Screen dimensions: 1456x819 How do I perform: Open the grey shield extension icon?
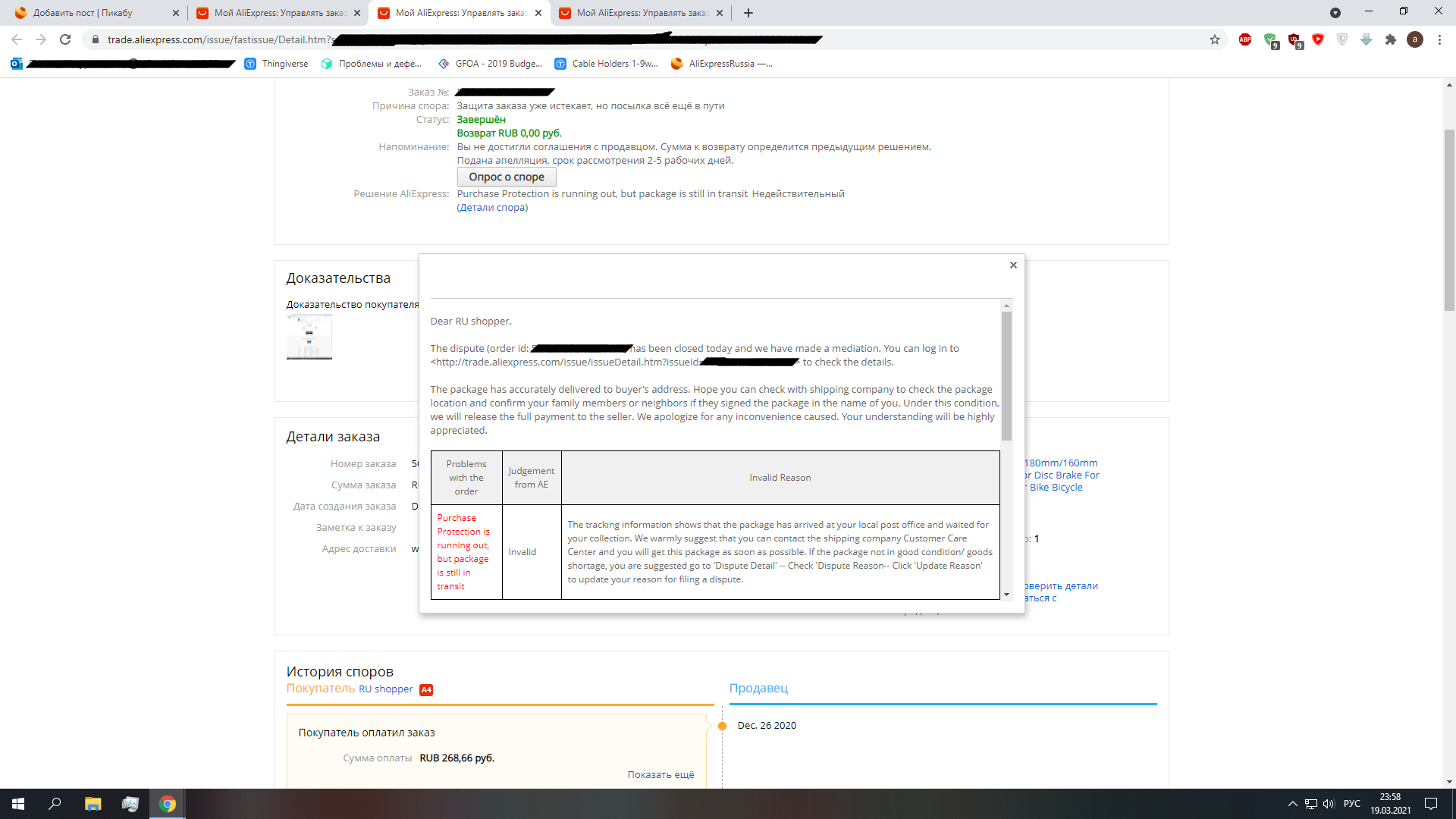click(x=1342, y=39)
